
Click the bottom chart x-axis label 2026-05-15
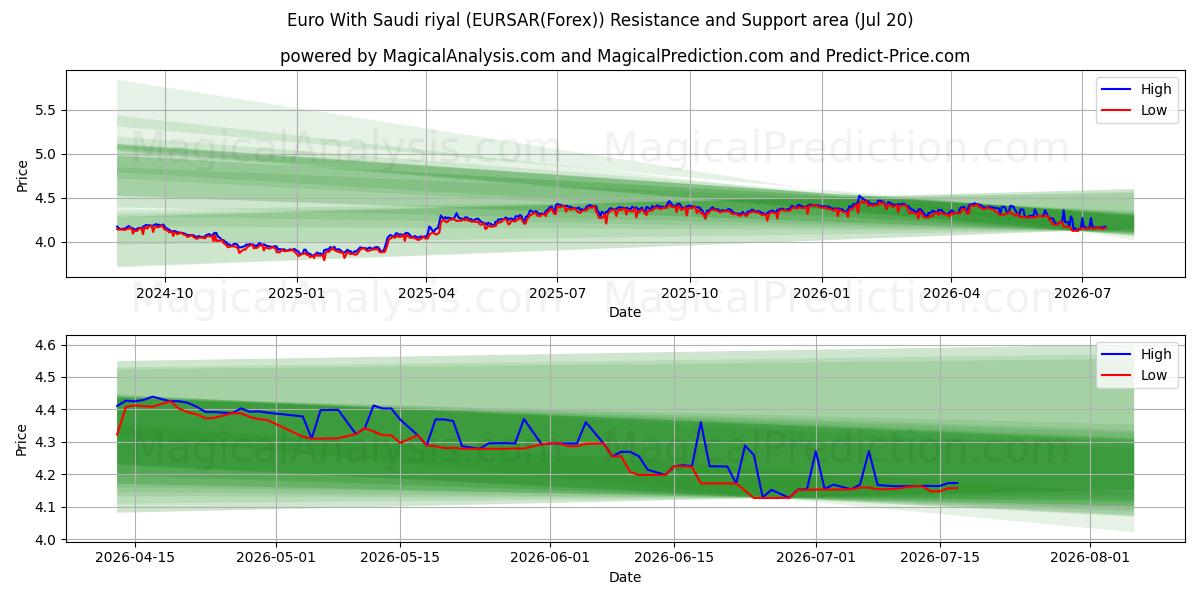(400, 559)
